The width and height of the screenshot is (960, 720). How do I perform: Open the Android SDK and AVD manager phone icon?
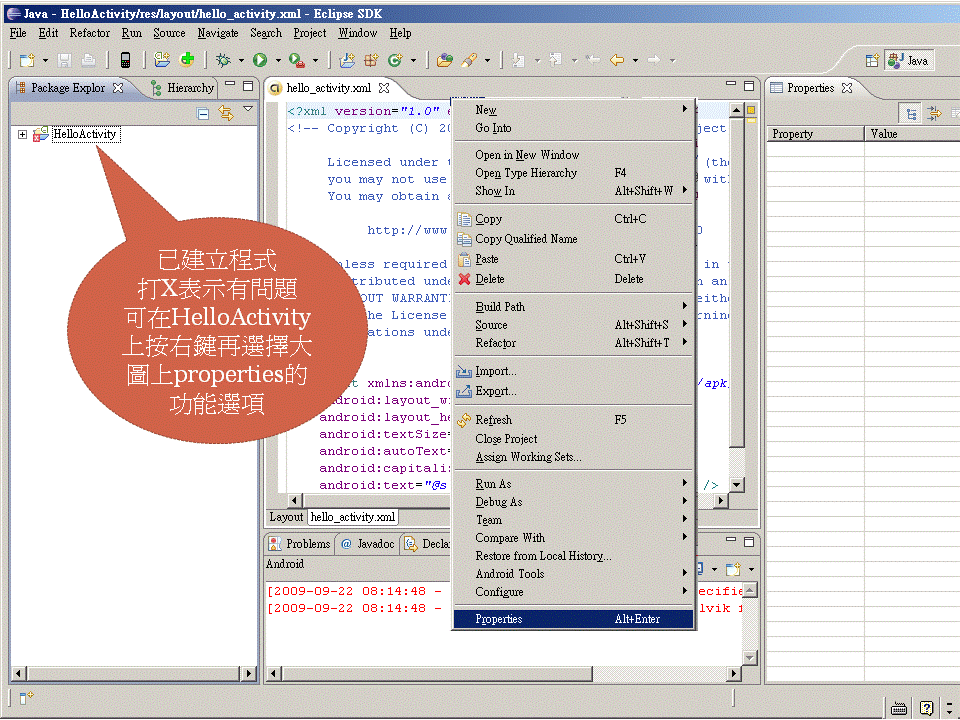tap(126, 59)
